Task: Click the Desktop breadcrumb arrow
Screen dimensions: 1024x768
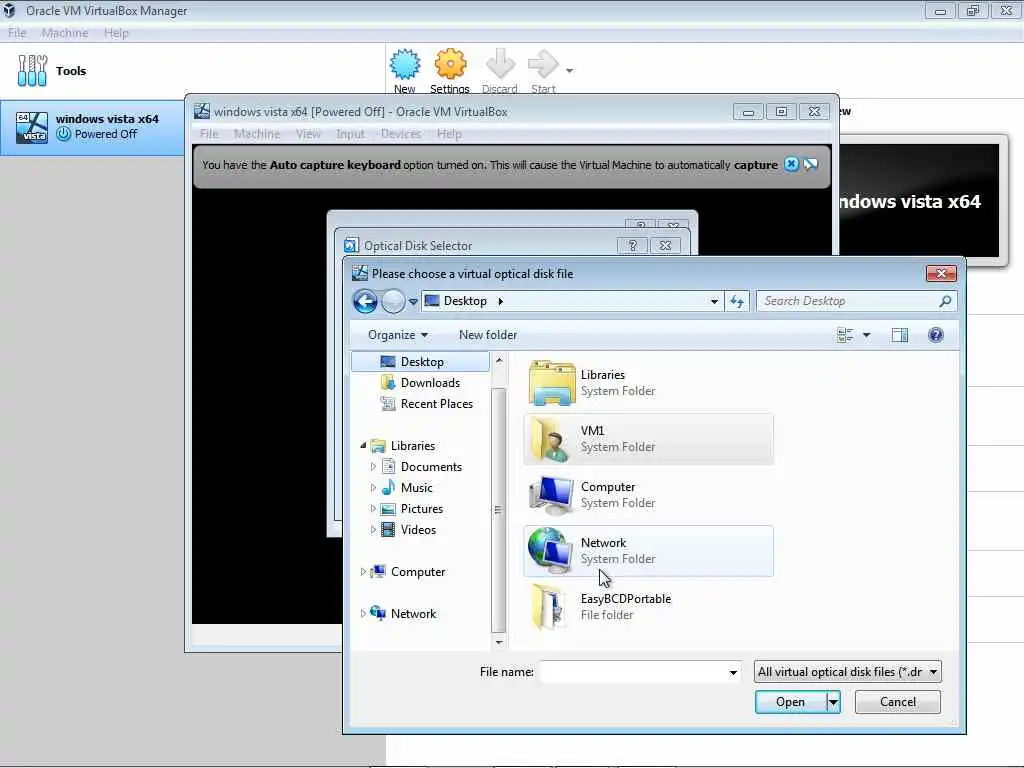Action: [501, 301]
